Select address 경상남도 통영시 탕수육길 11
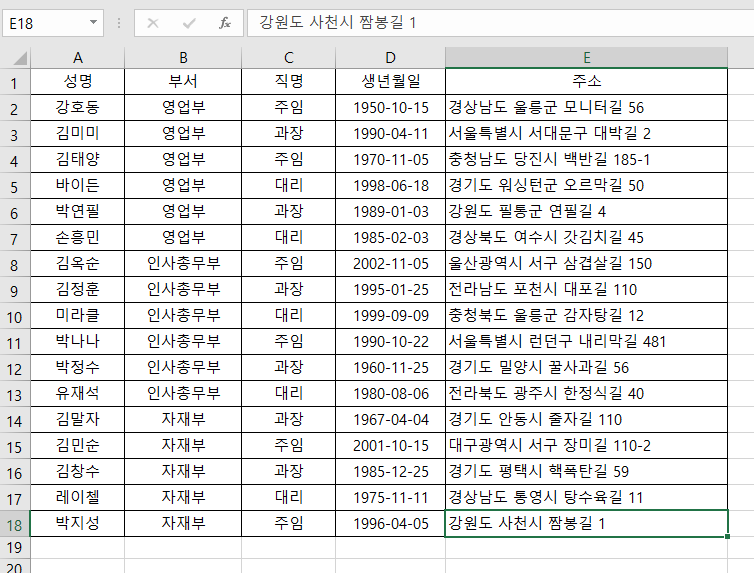The height and width of the screenshot is (573, 754). [586, 497]
